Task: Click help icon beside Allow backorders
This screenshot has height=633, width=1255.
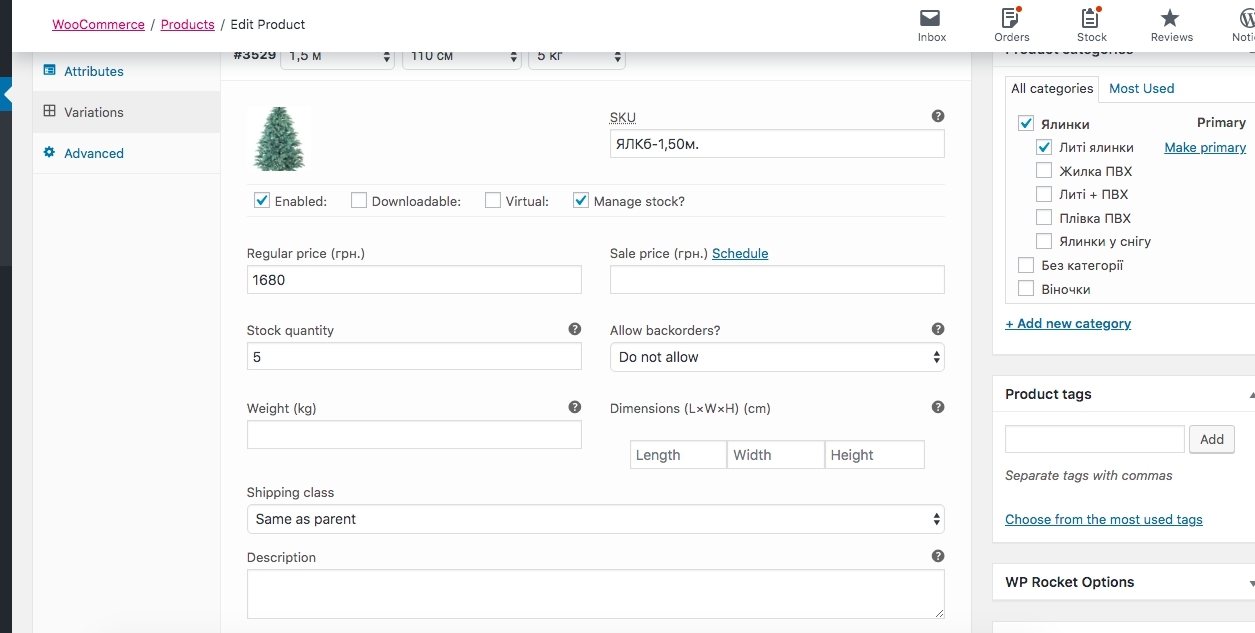Action: 938,329
